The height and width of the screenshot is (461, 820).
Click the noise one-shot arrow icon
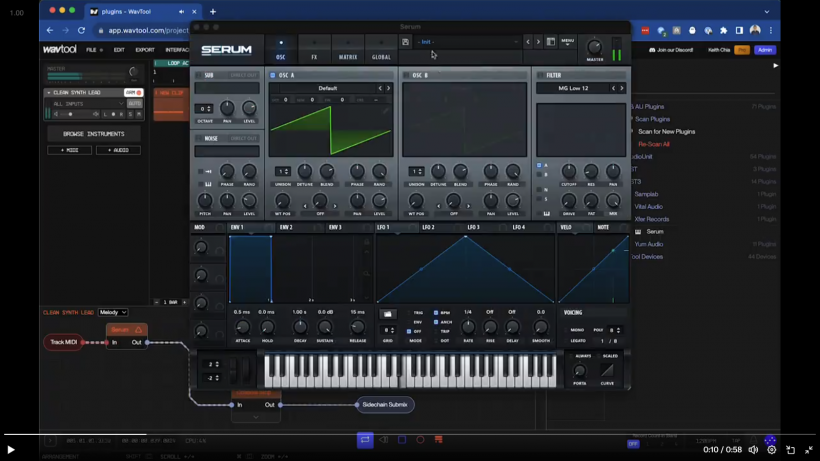coord(208,171)
